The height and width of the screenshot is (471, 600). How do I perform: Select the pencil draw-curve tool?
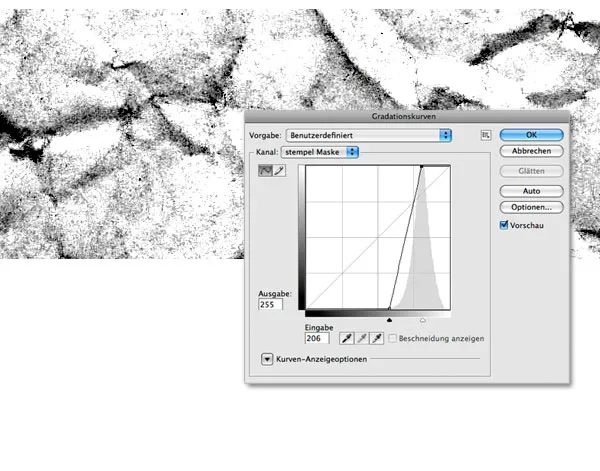point(279,171)
